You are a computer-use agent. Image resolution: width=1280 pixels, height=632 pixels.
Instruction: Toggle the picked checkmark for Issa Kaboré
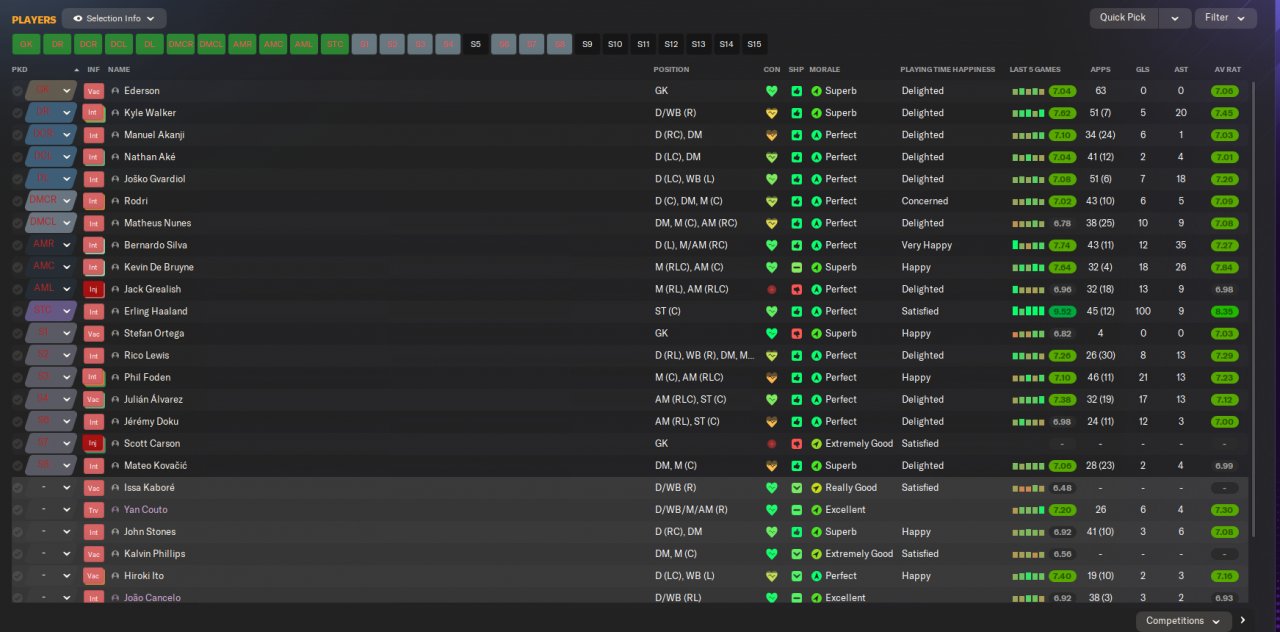click(17, 487)
